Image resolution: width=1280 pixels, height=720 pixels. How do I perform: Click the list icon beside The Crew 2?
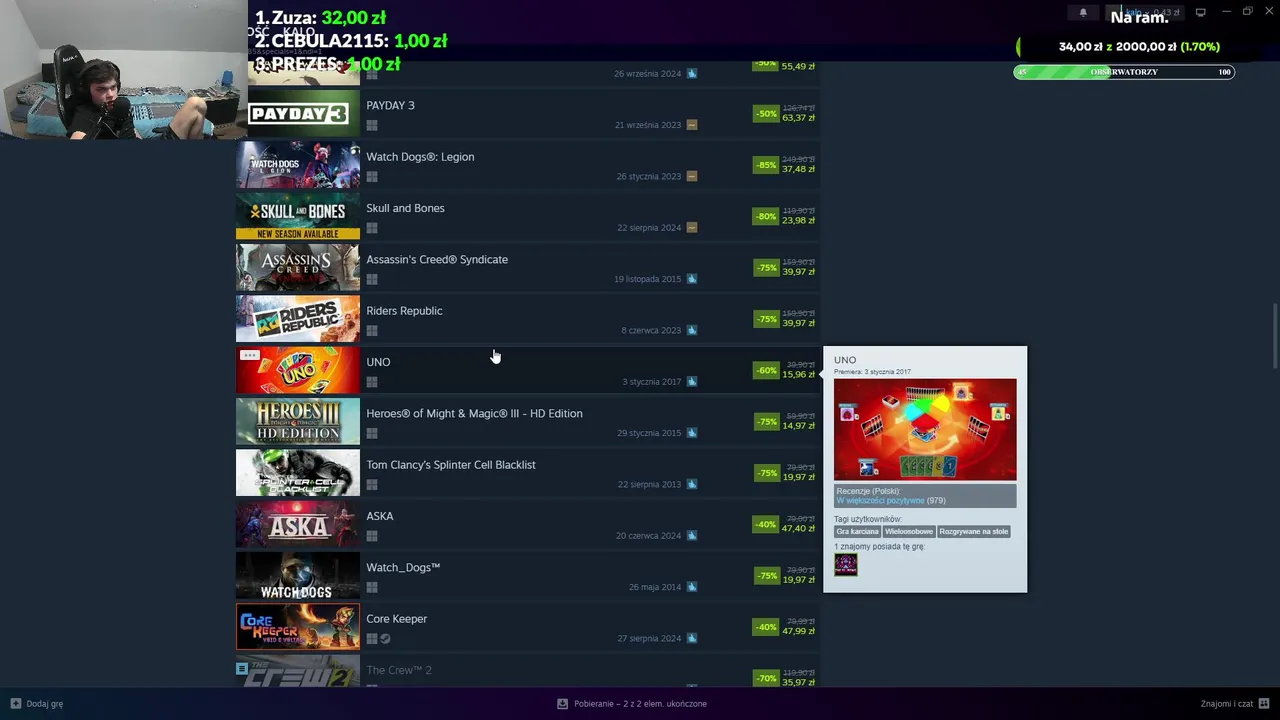click(x=241, y=668)
